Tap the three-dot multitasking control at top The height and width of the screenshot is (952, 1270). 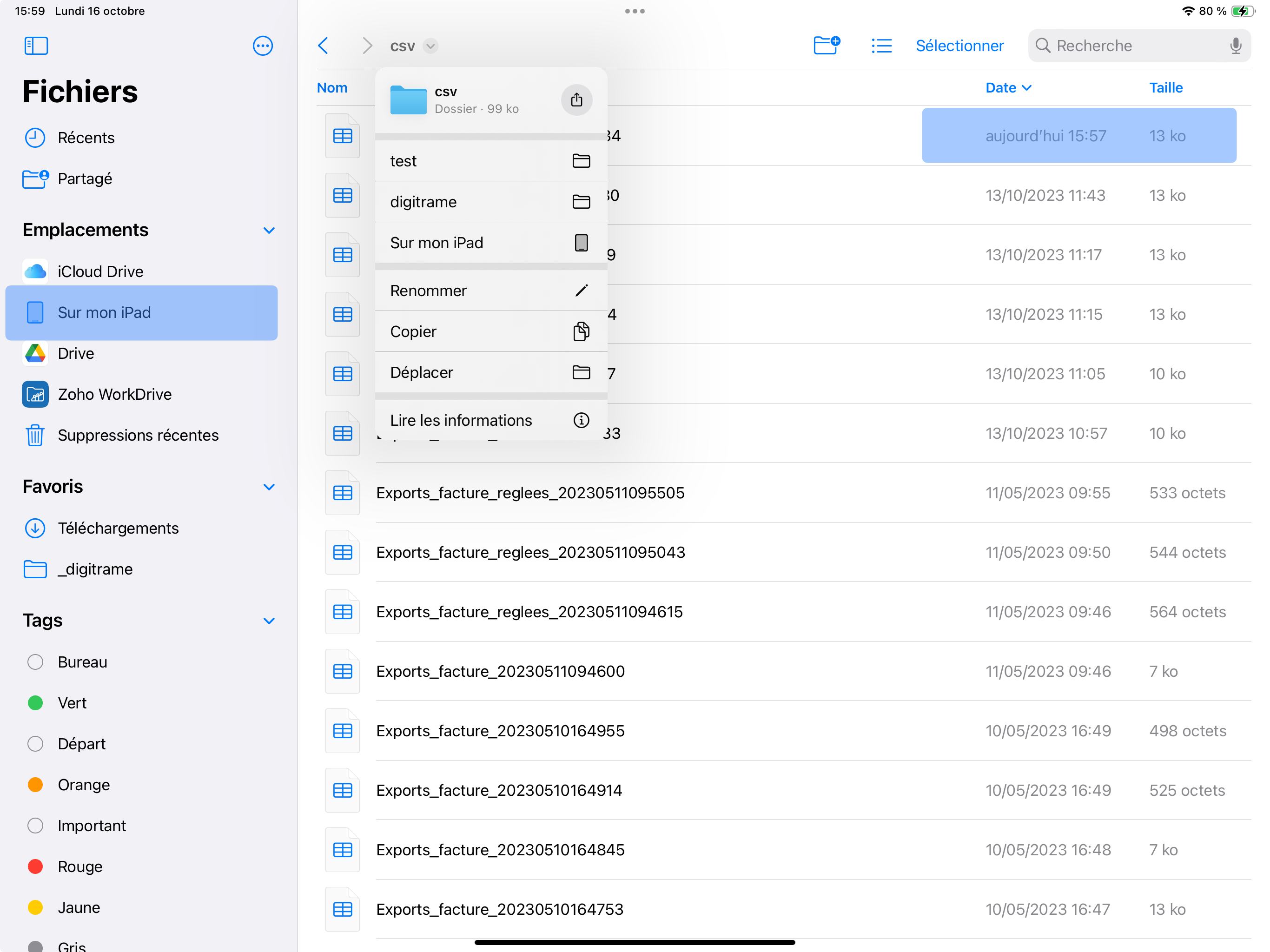635,11
